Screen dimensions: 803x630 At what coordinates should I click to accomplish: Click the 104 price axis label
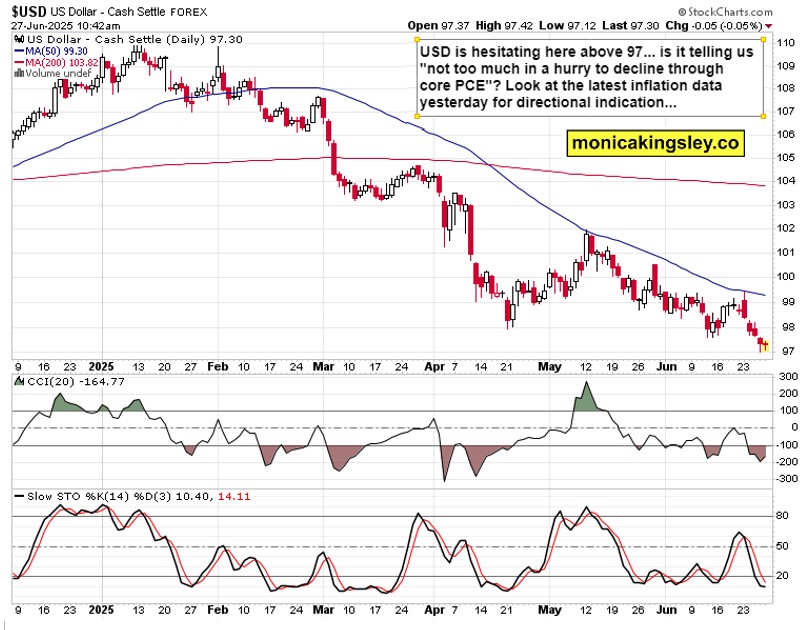click(786, 180)
